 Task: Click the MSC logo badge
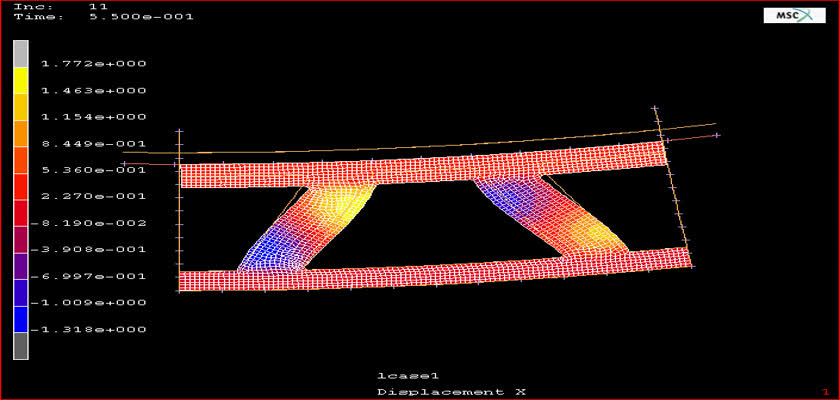point(794,16)
